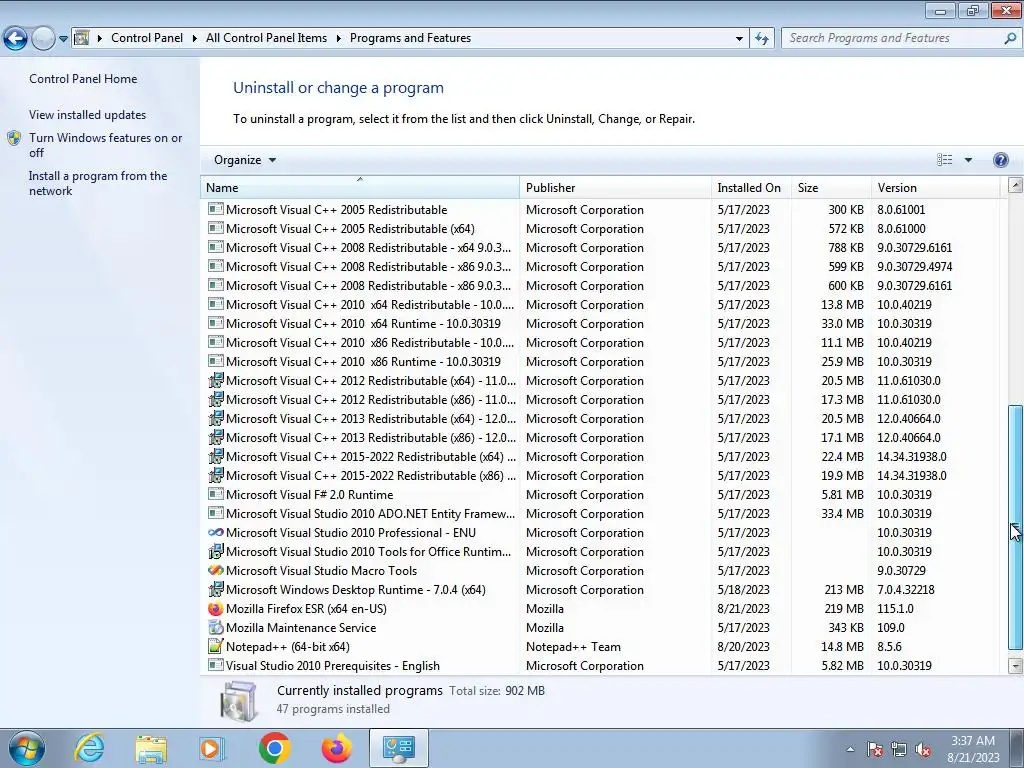
Task: Click the search magnifier icon
Action: pyautogui.click(x=1010, y=39)
